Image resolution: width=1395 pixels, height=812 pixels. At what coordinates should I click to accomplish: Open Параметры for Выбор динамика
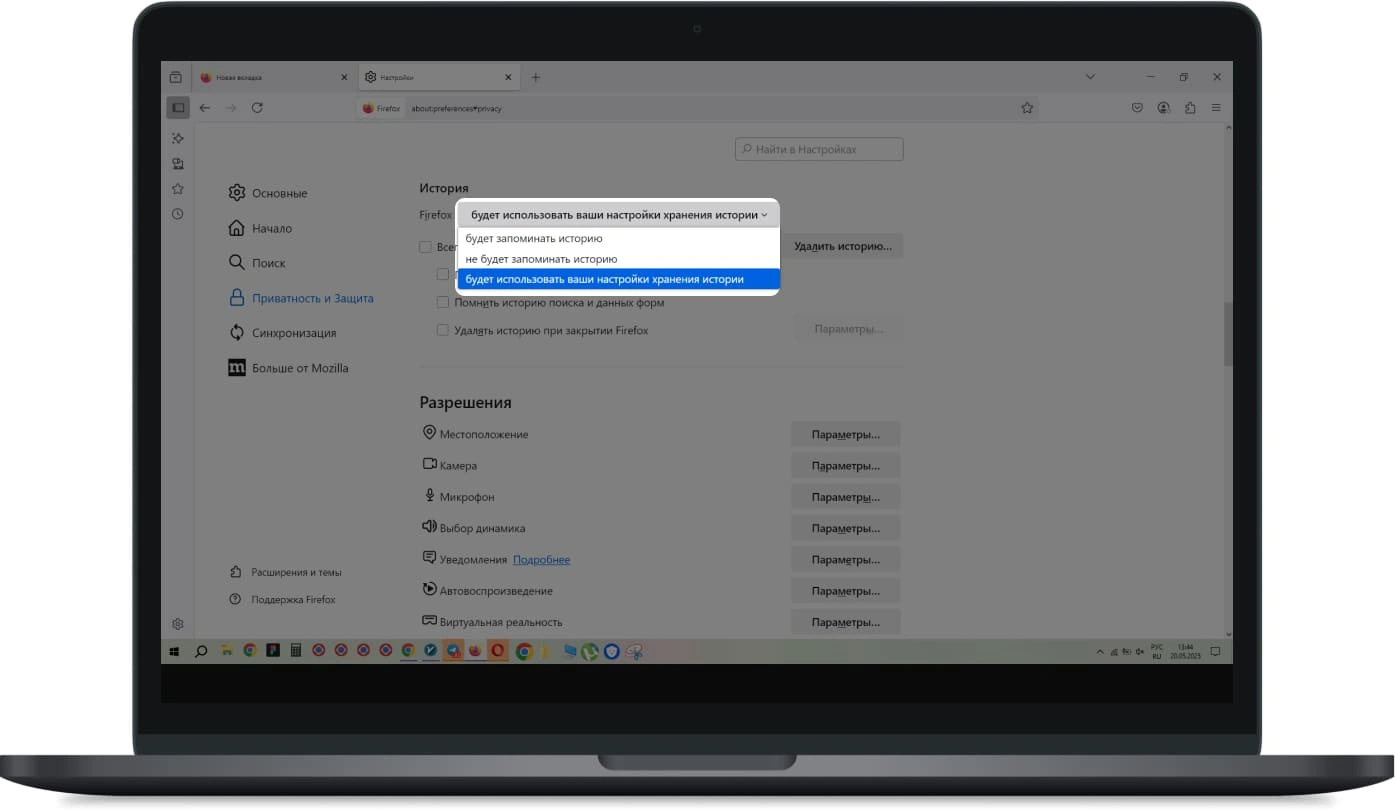[x=846, y=528]
